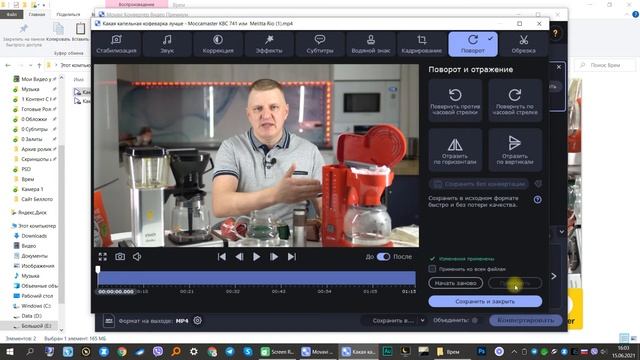Click inside the blue timeline bar
The image size is (640, 360).
[257, 278]
